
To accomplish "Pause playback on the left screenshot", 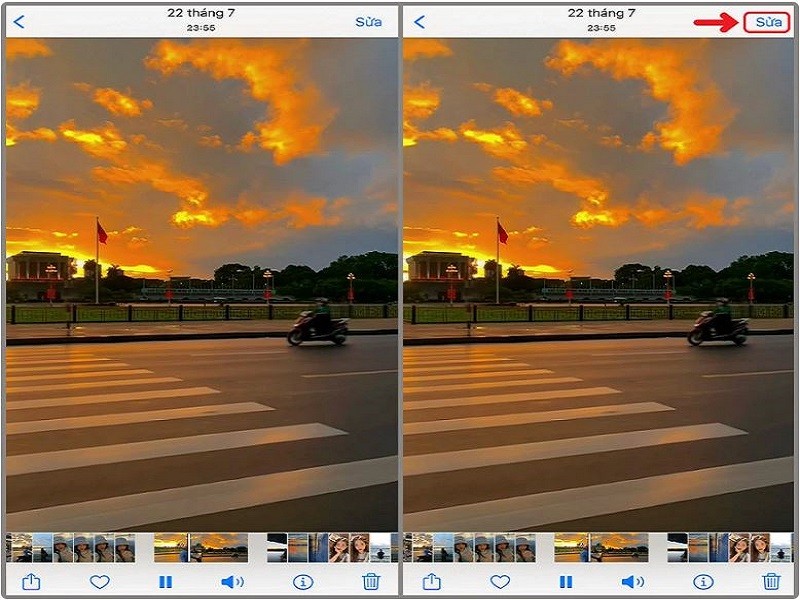I will pos(166,580).
